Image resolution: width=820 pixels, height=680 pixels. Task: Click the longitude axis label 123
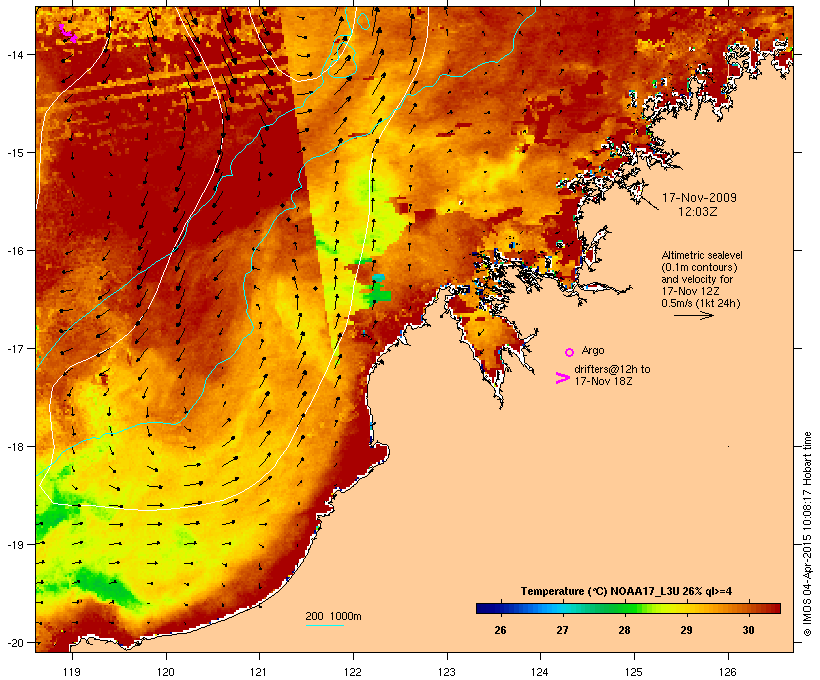click(447, 672)
